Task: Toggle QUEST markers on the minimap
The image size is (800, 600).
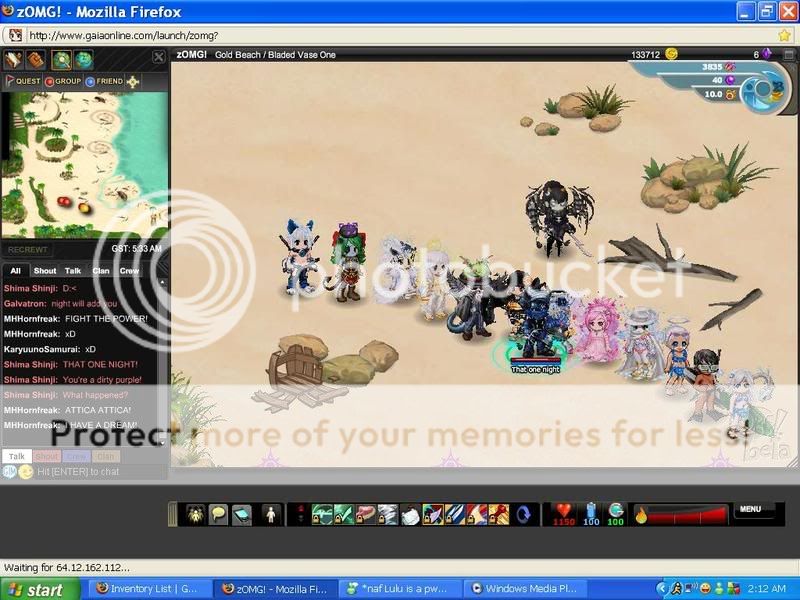Action: (22, 81)
